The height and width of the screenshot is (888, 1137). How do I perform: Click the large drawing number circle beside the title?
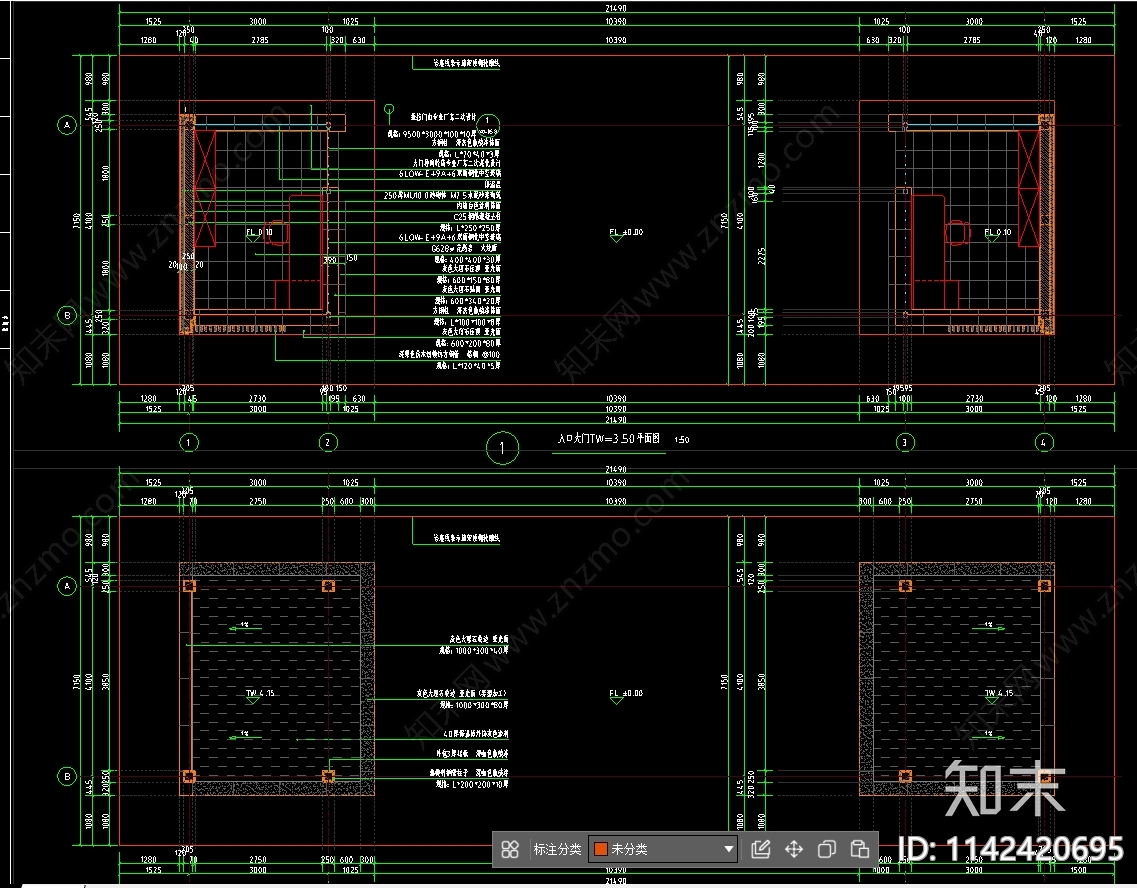(x=502, y=449)
